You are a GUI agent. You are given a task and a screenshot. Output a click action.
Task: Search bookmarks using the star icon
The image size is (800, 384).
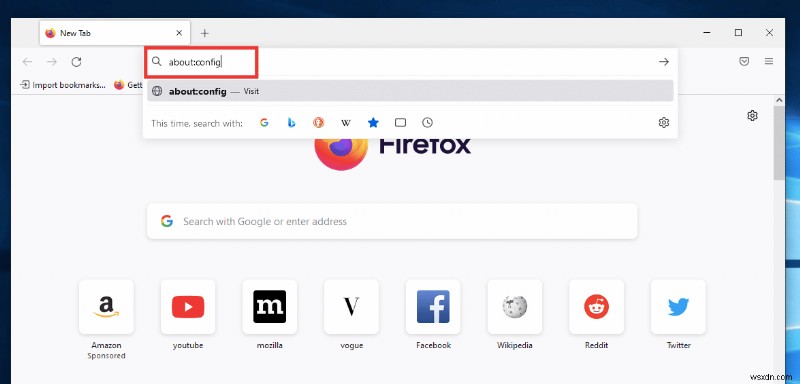point(373,122)
